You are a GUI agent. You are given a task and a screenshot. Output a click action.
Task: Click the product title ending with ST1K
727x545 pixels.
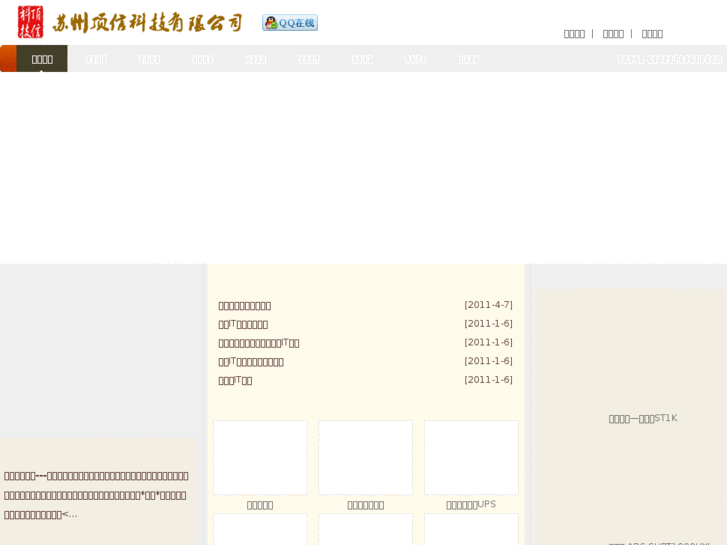pos(643,418)
